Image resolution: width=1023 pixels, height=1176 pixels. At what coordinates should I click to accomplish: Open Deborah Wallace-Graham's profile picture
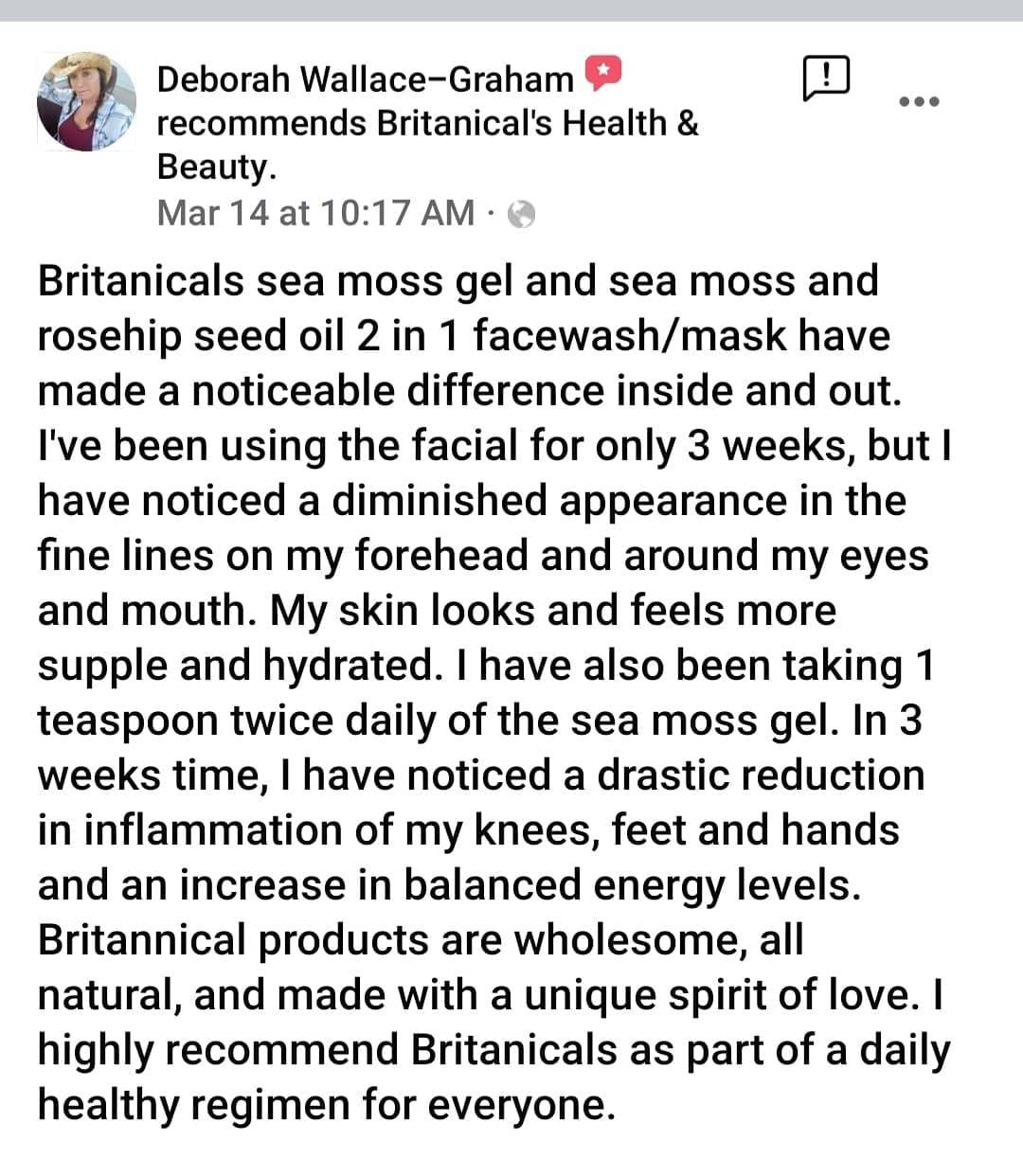(86, 102)
